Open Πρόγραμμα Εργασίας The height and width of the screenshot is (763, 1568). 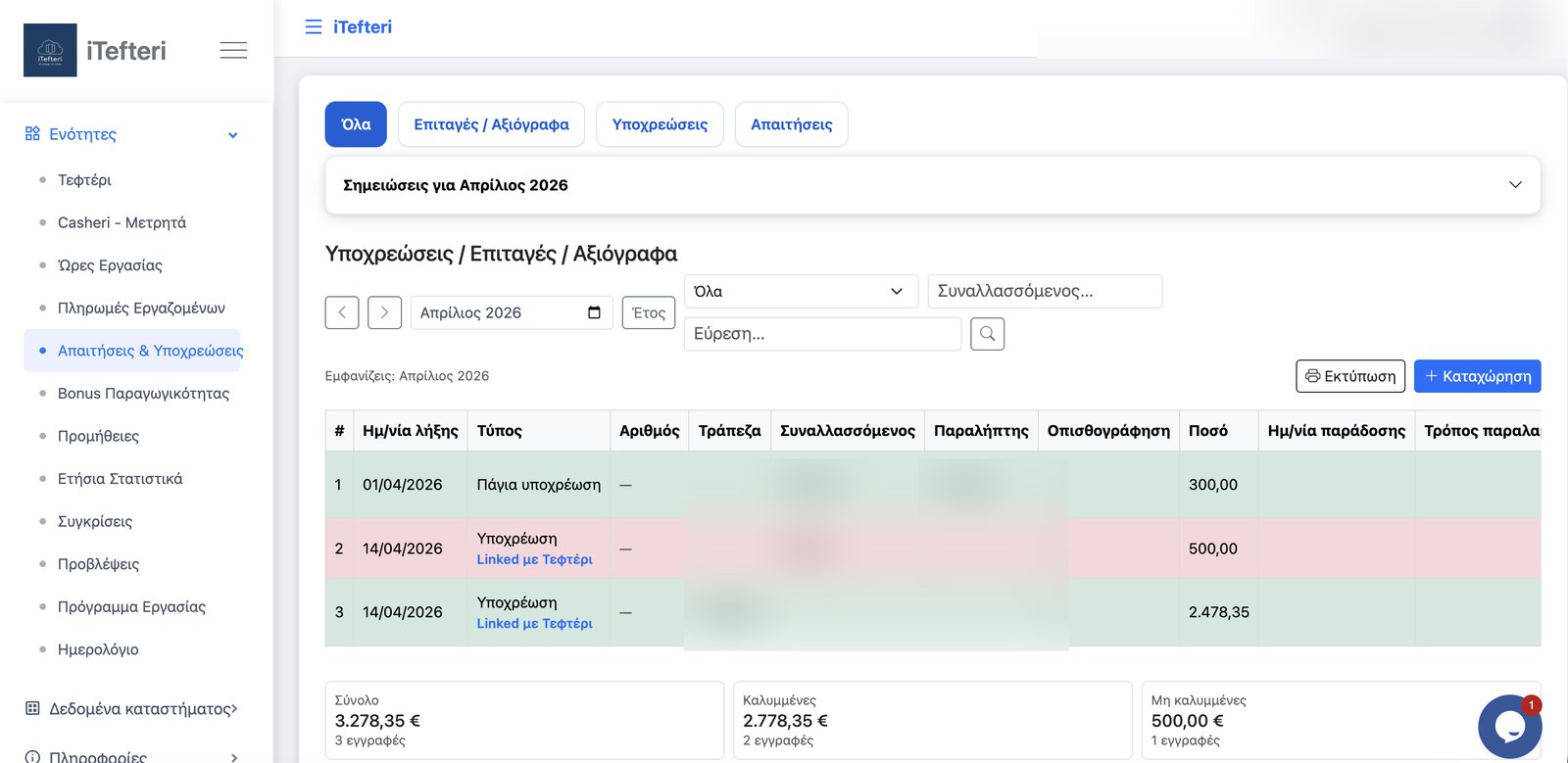click(x=131, y=606)
